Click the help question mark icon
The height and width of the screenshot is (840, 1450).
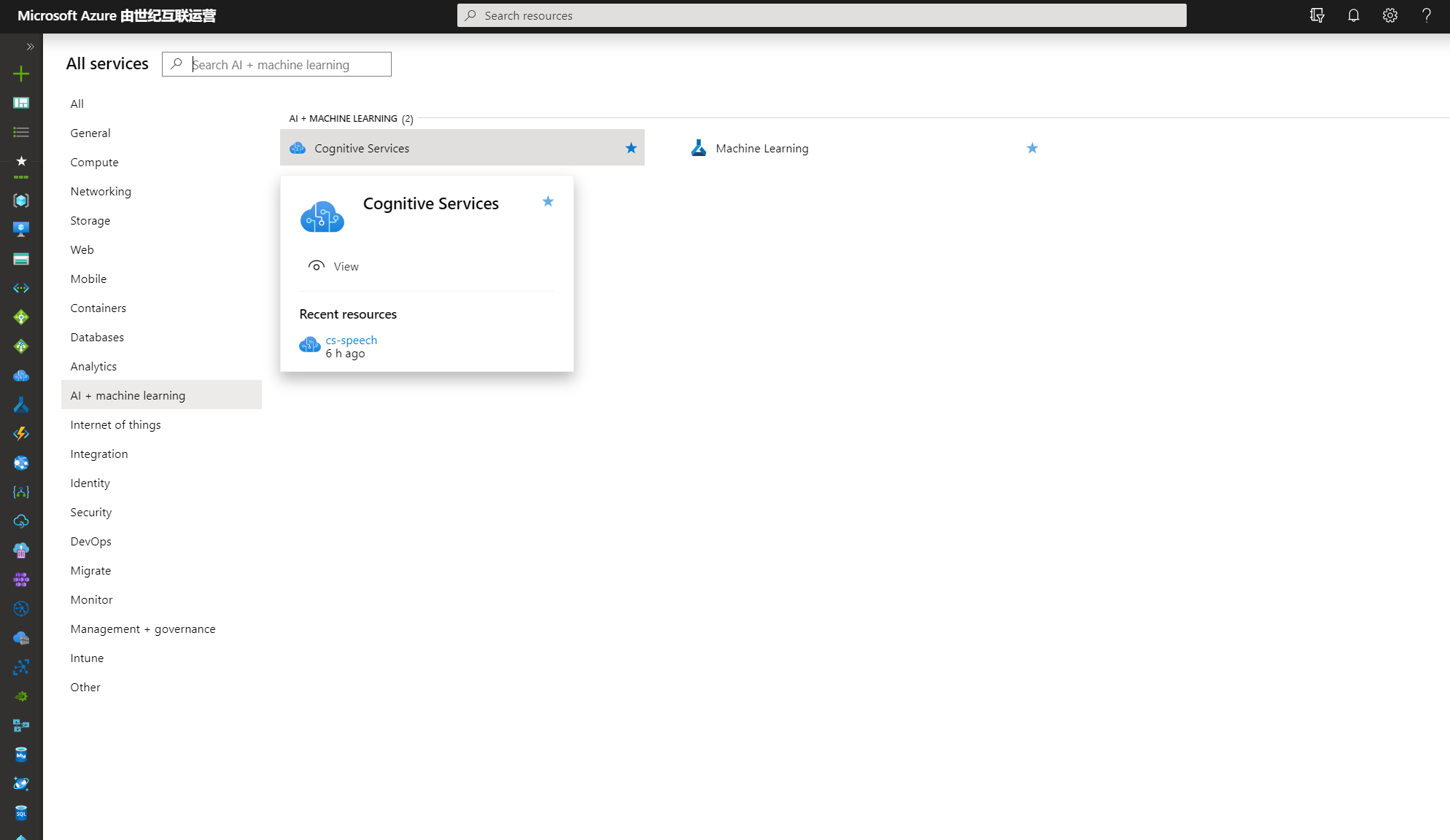click(1427, 15)
